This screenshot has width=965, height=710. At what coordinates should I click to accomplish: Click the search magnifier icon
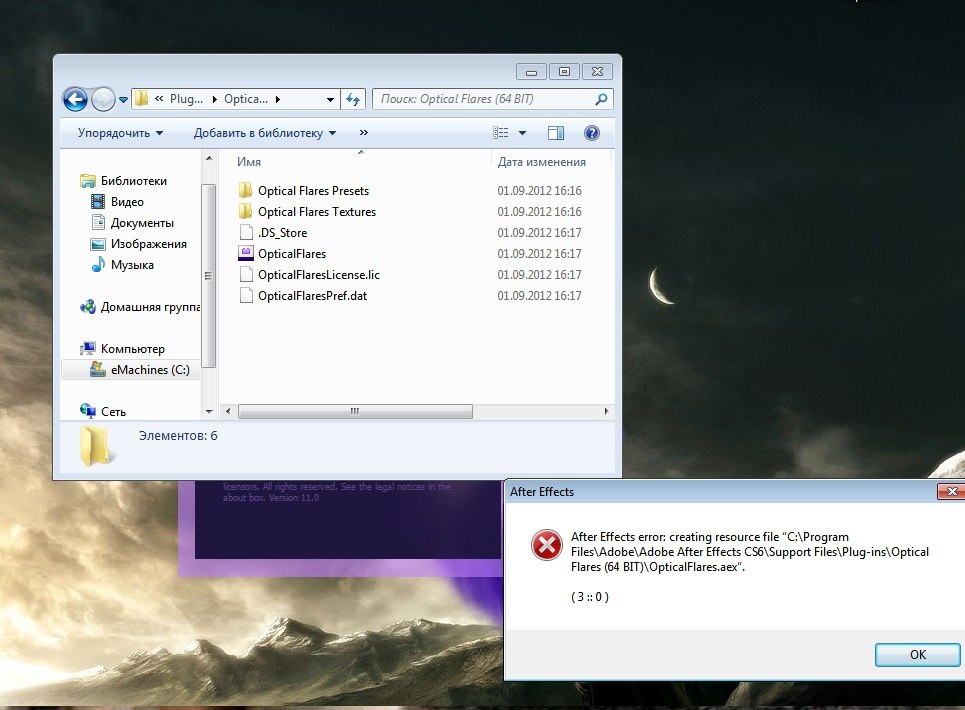click(x=601, y=98)
